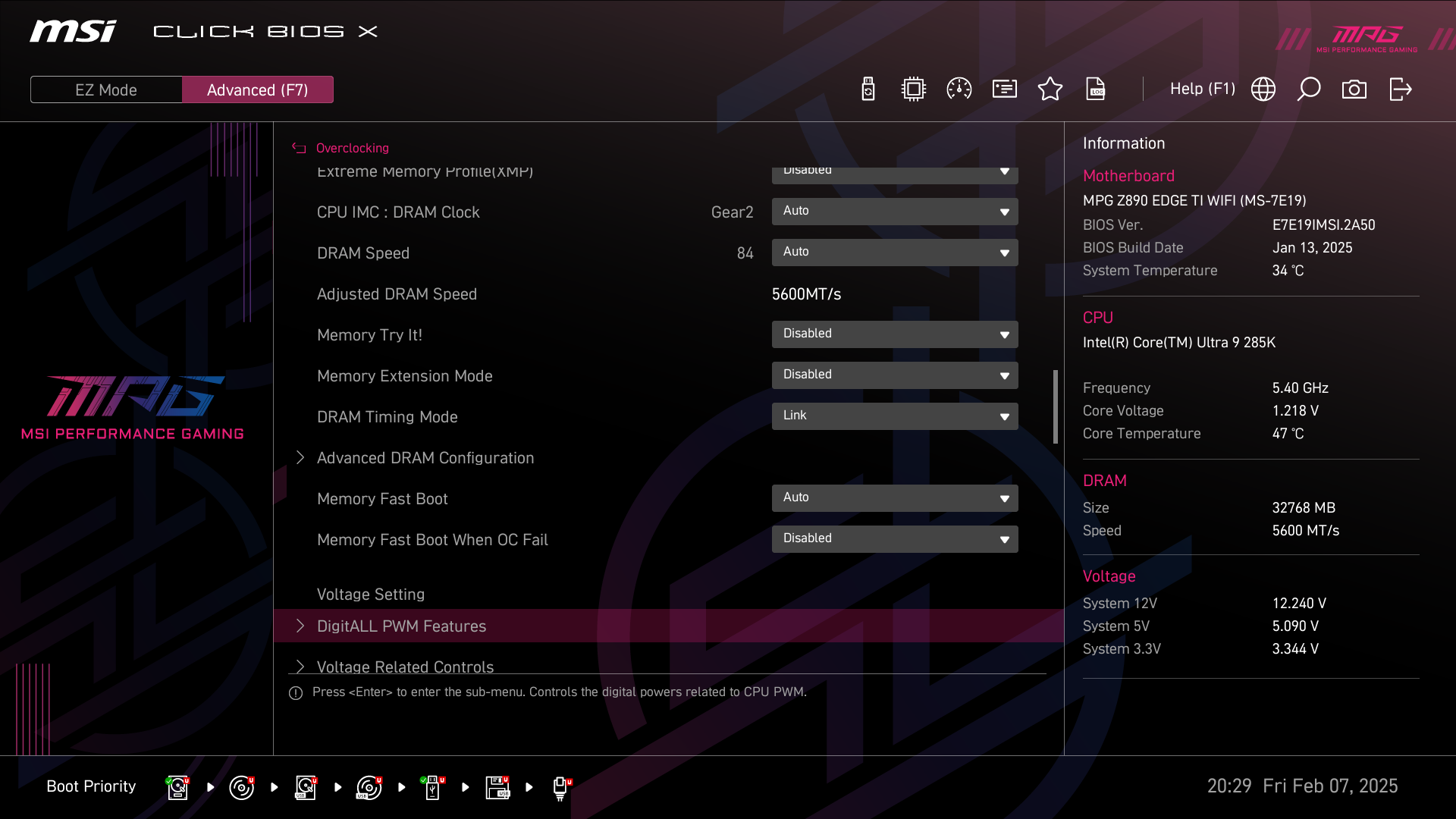Open the speedometer gauge icon
The image size is (1456, 819).
959,89
